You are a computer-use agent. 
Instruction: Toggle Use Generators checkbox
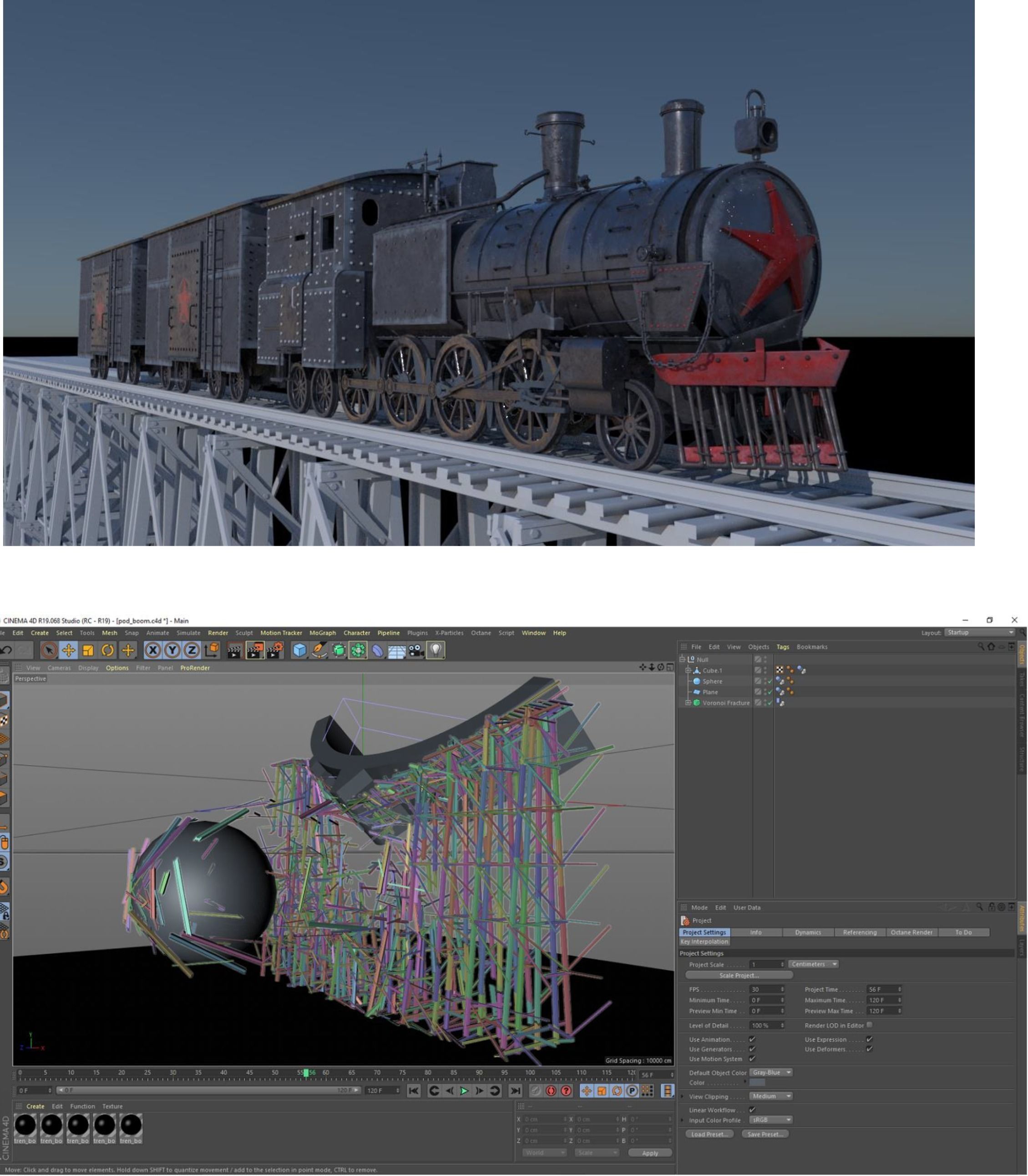[752, 1049]
